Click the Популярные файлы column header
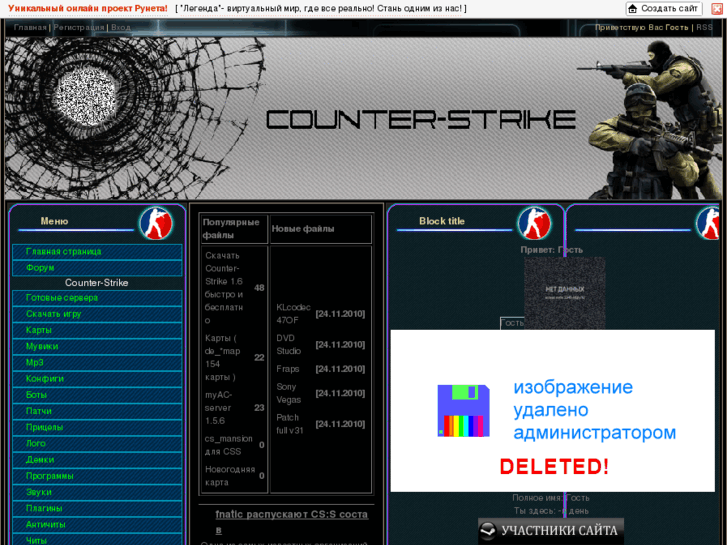The image size is (727, 545). tap(231, 229)
